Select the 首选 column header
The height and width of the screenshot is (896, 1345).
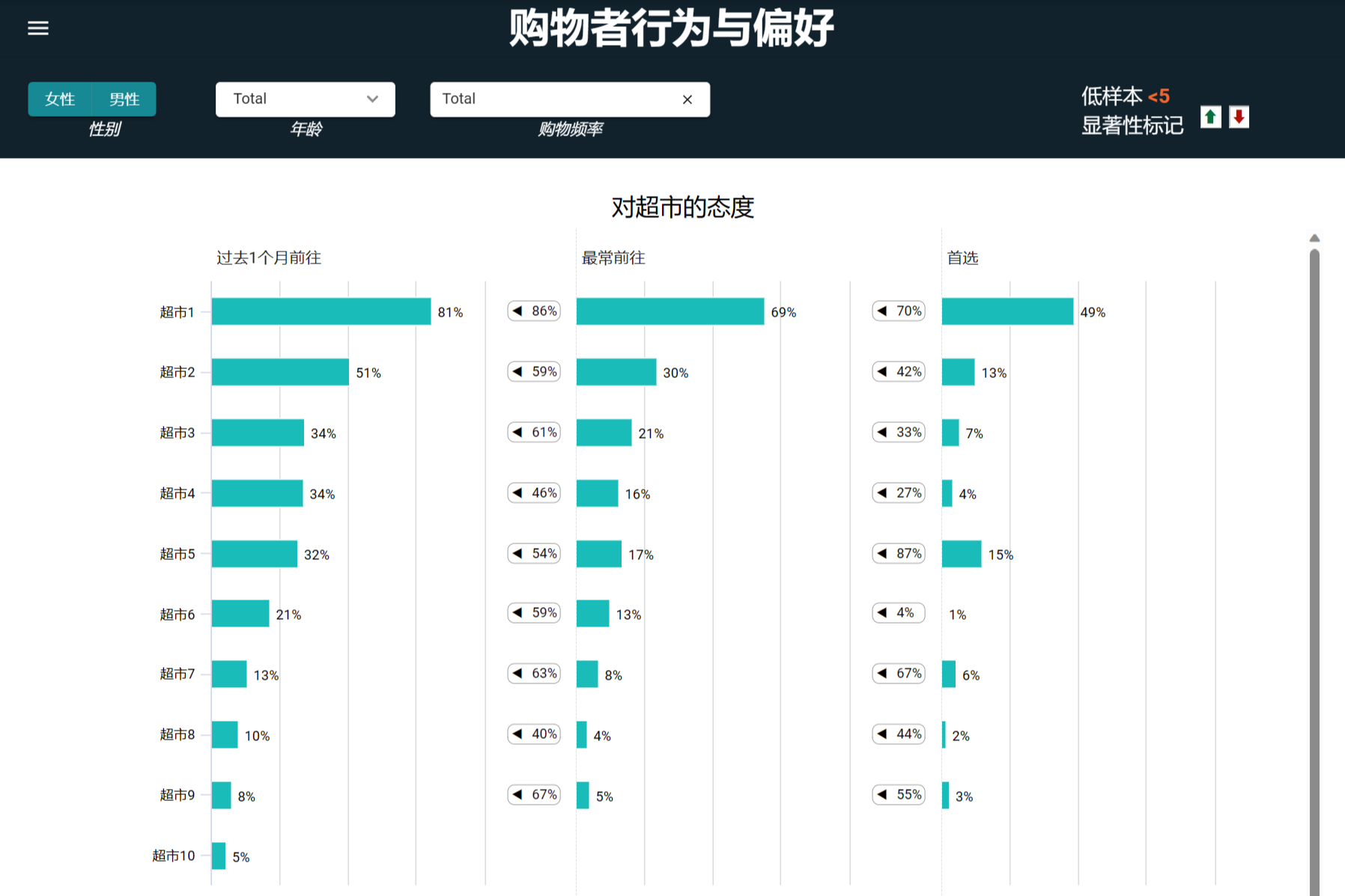coord(962,258)
